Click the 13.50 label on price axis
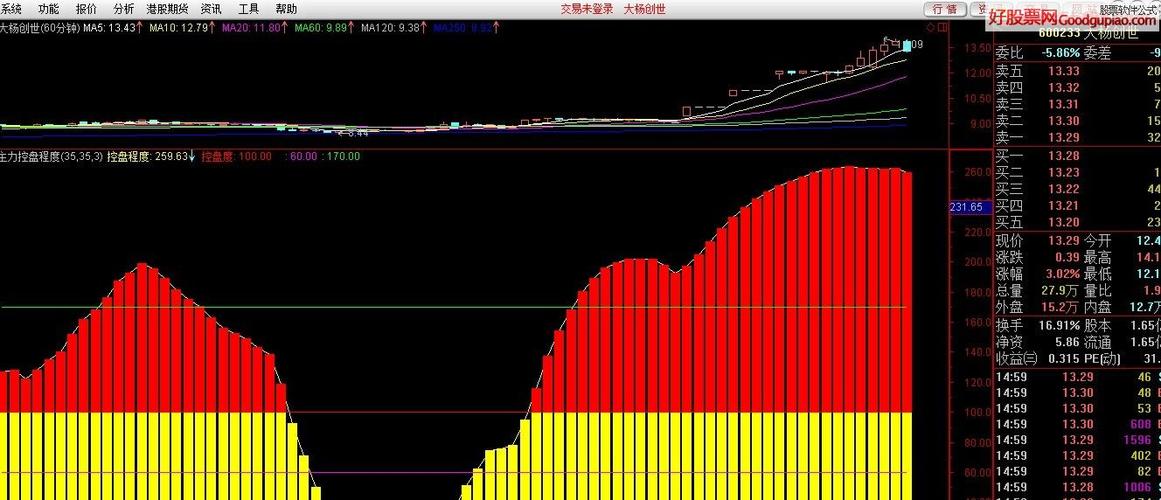The width and height of the screenshot is (1161, 500). (979, 48)
